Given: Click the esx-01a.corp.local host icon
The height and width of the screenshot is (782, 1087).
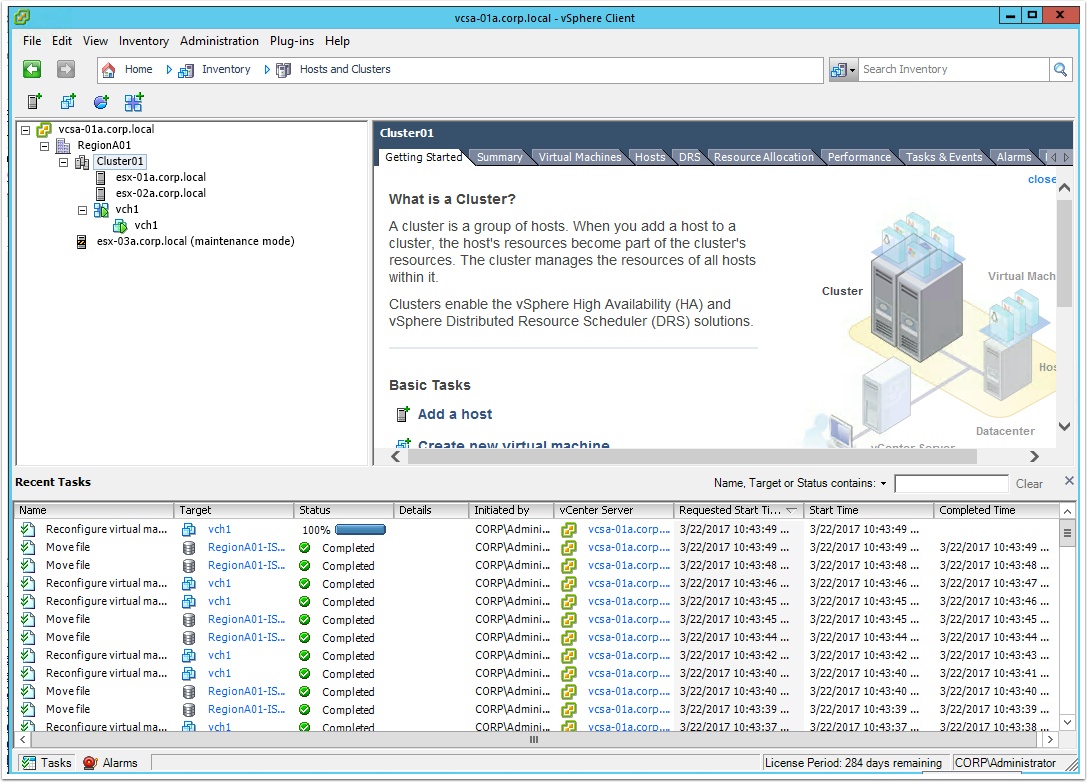Looking at the screenshot, I should [101, 177].
